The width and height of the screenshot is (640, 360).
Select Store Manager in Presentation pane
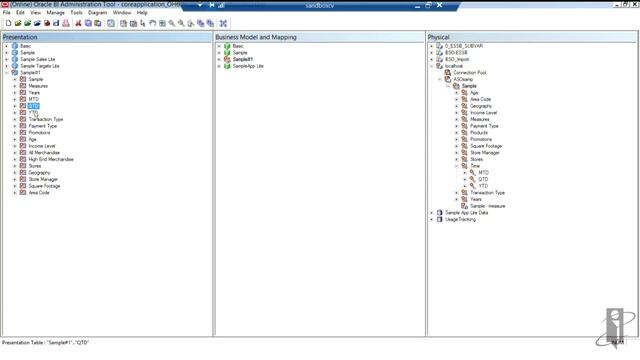43,179
